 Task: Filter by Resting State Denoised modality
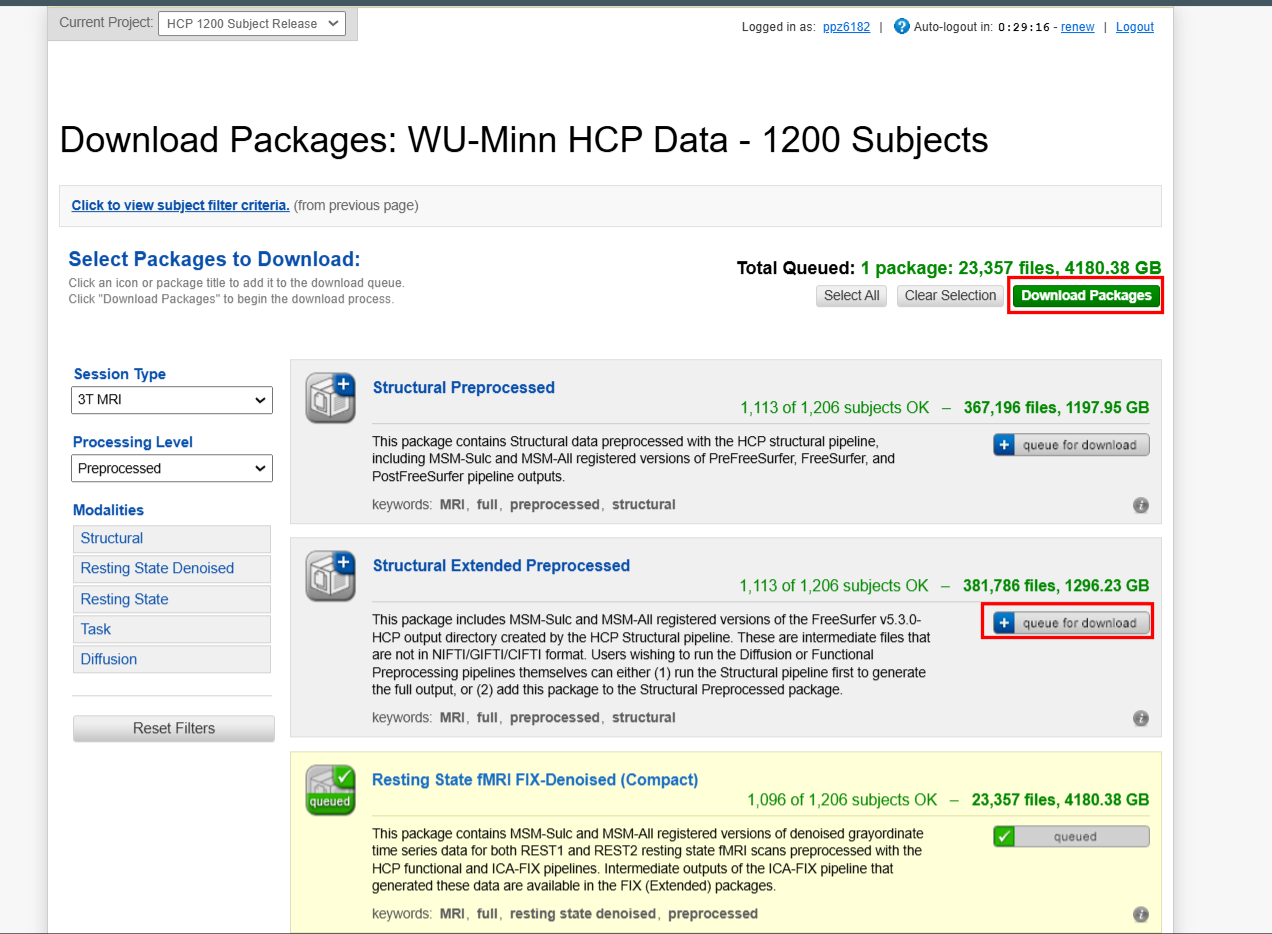coord(172,568)
